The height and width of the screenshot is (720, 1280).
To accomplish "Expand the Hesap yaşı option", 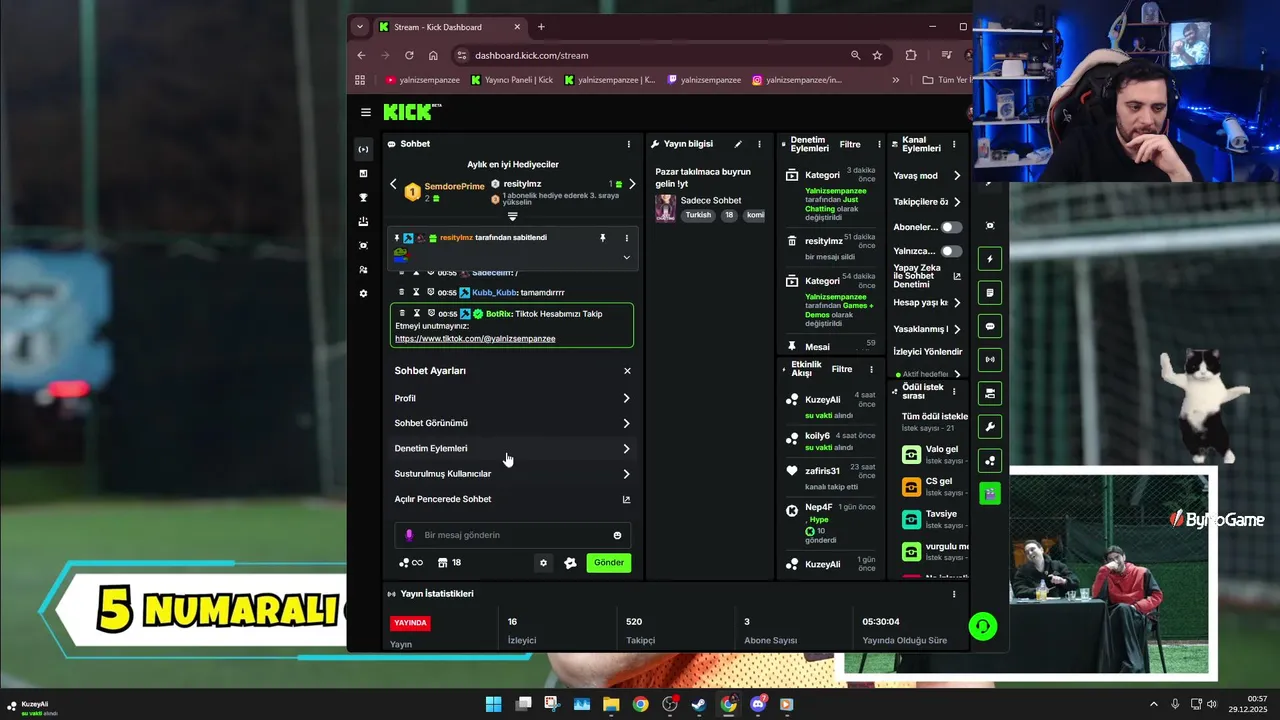I will pos(928,303).
